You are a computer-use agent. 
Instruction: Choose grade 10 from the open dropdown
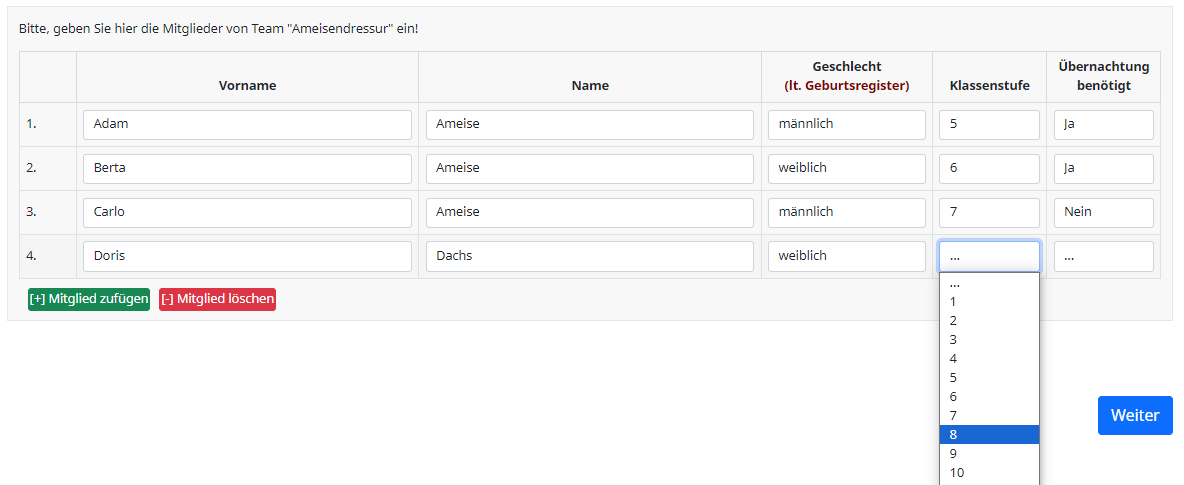click(x=988, y=472)
